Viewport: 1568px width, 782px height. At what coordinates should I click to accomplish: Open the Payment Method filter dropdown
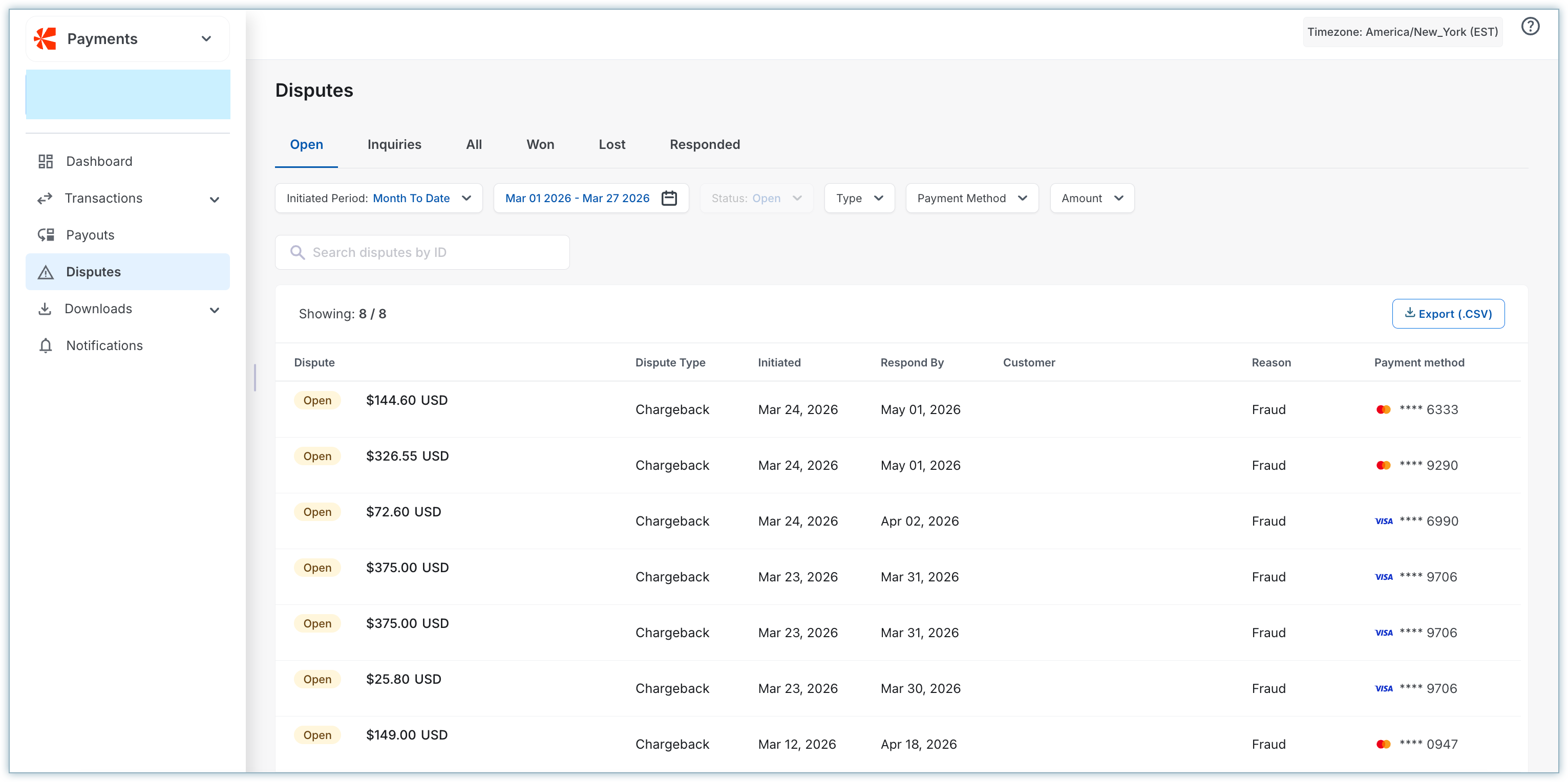click(971, 199)
